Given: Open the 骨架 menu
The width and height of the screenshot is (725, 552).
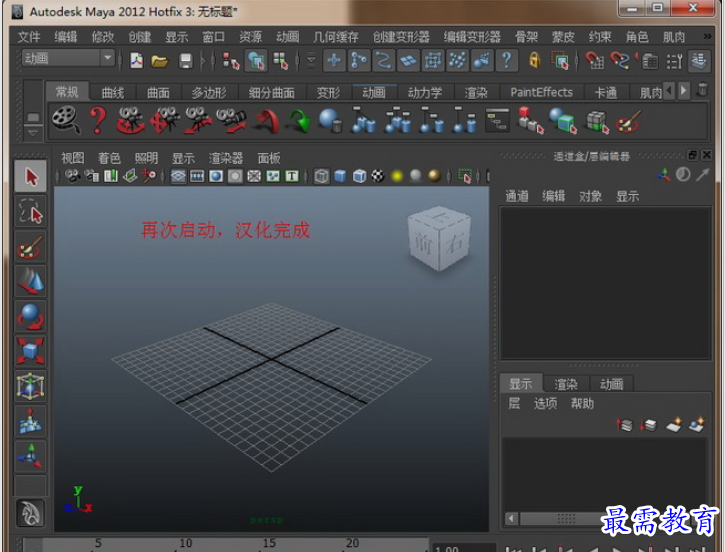Looking at the screenshot, I should (526, 37).
